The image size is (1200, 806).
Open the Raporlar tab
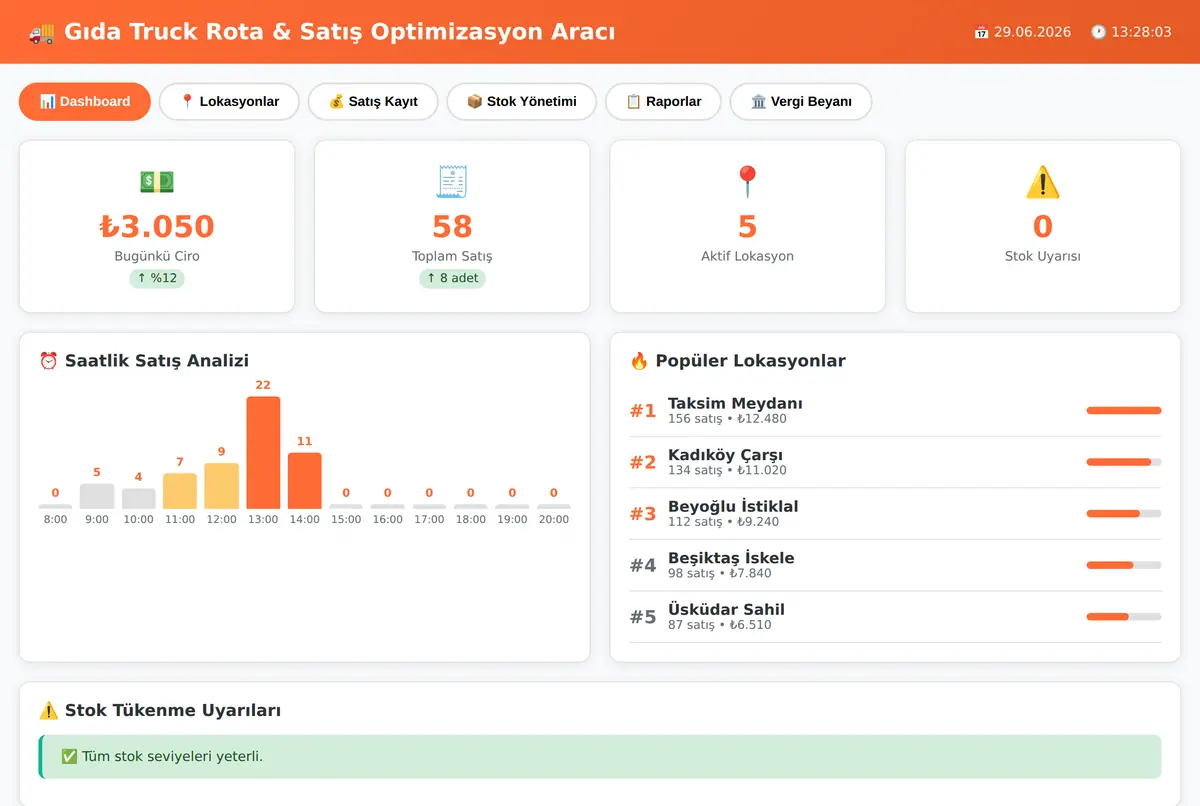[x=663, y=101]
